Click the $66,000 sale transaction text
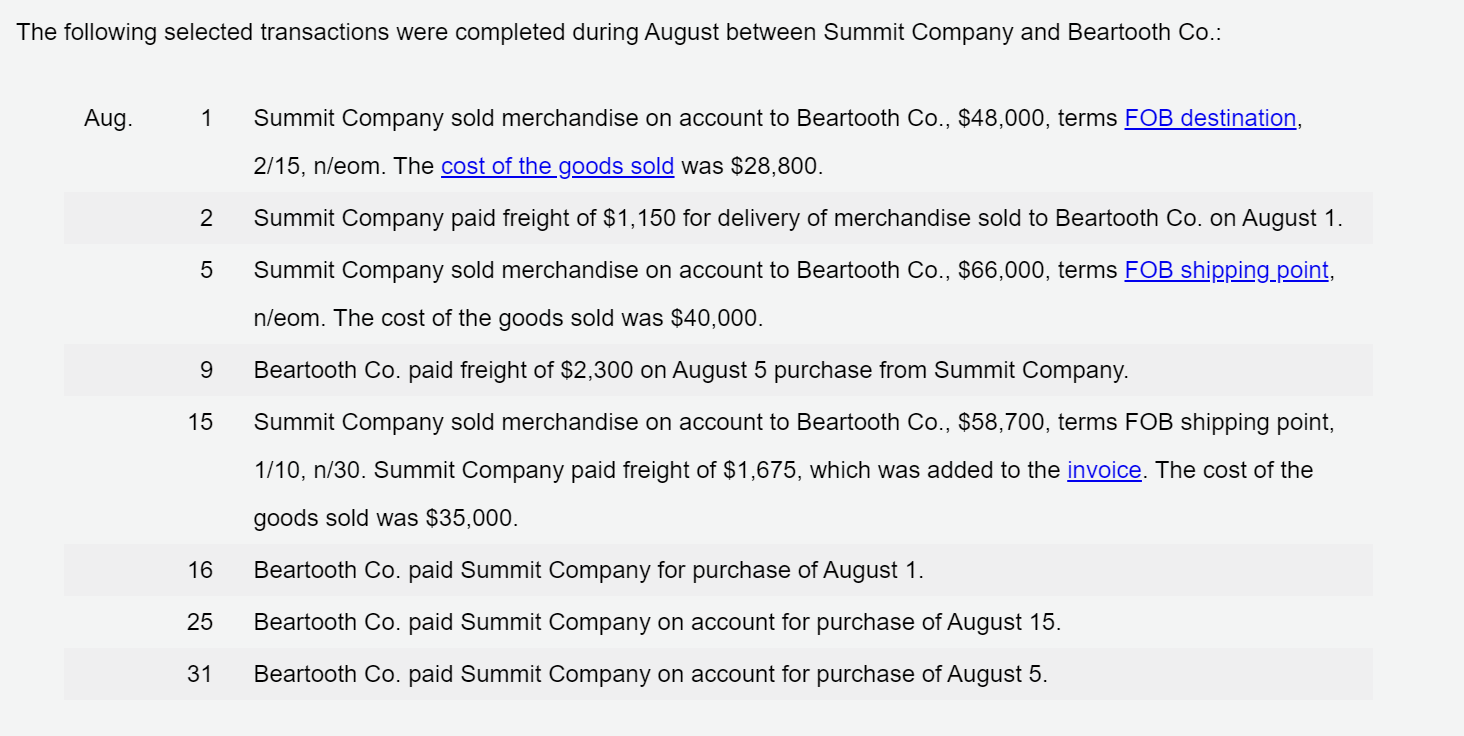The image size is (1464, 736). (x=794, y=294)
